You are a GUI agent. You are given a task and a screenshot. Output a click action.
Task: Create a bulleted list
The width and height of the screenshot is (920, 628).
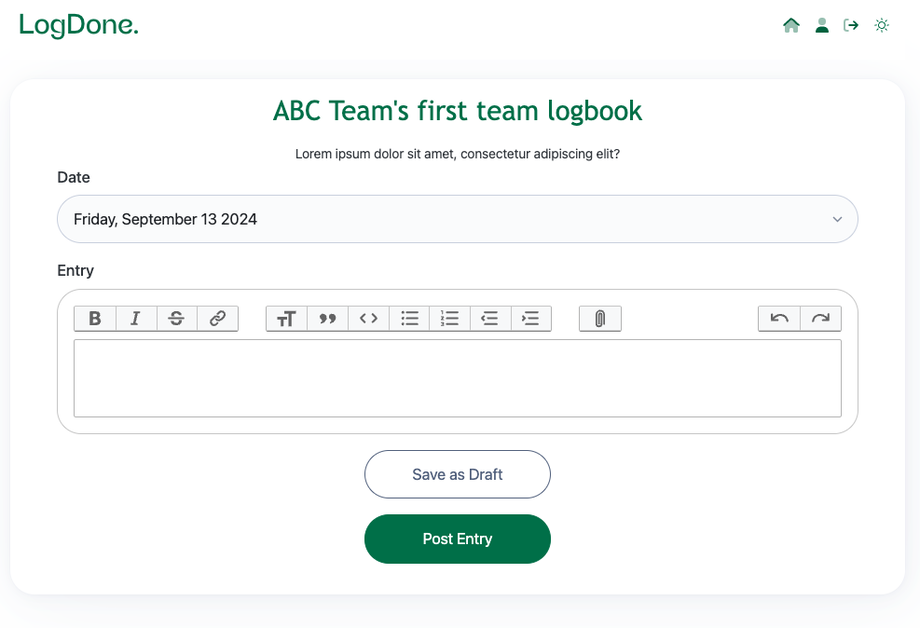coord(410,319)
